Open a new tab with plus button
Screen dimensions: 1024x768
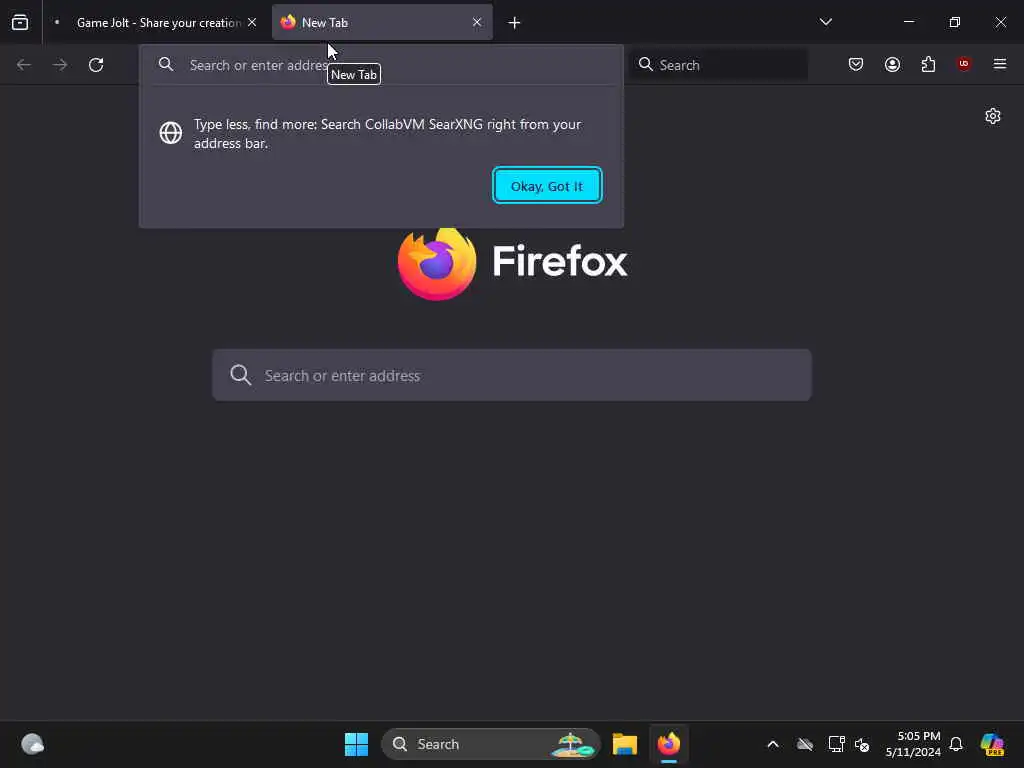(x=514, y=23)
